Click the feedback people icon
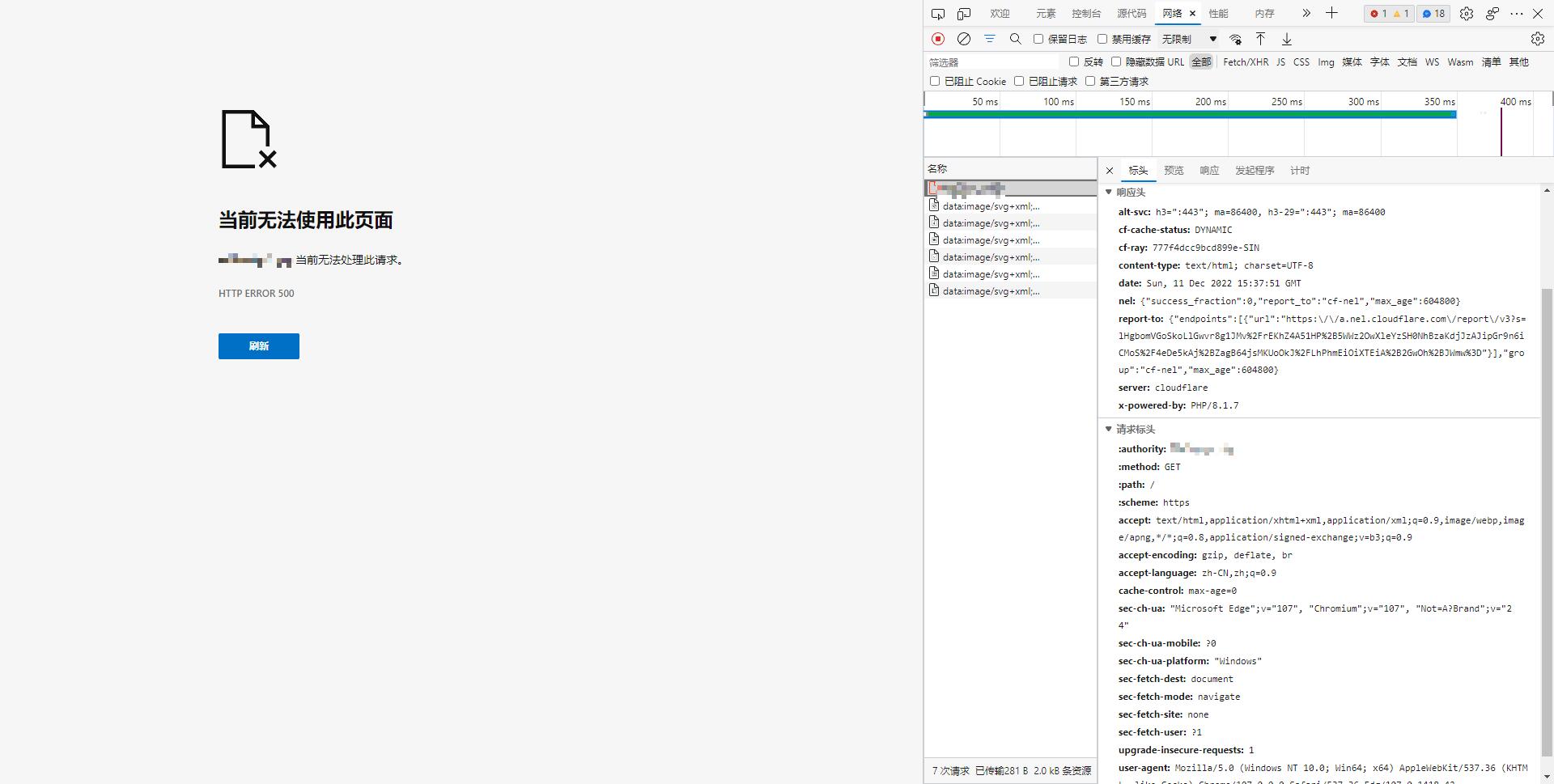 [1492, 14]
